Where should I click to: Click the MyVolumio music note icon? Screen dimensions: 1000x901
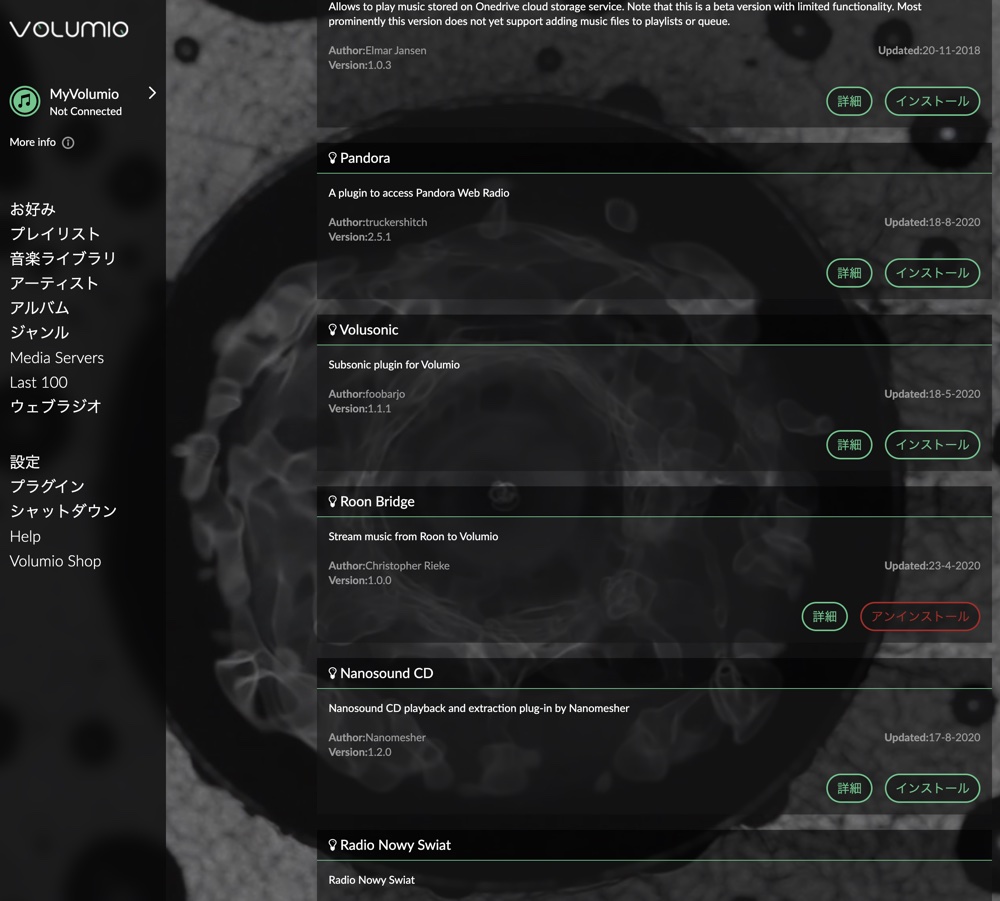25,101
